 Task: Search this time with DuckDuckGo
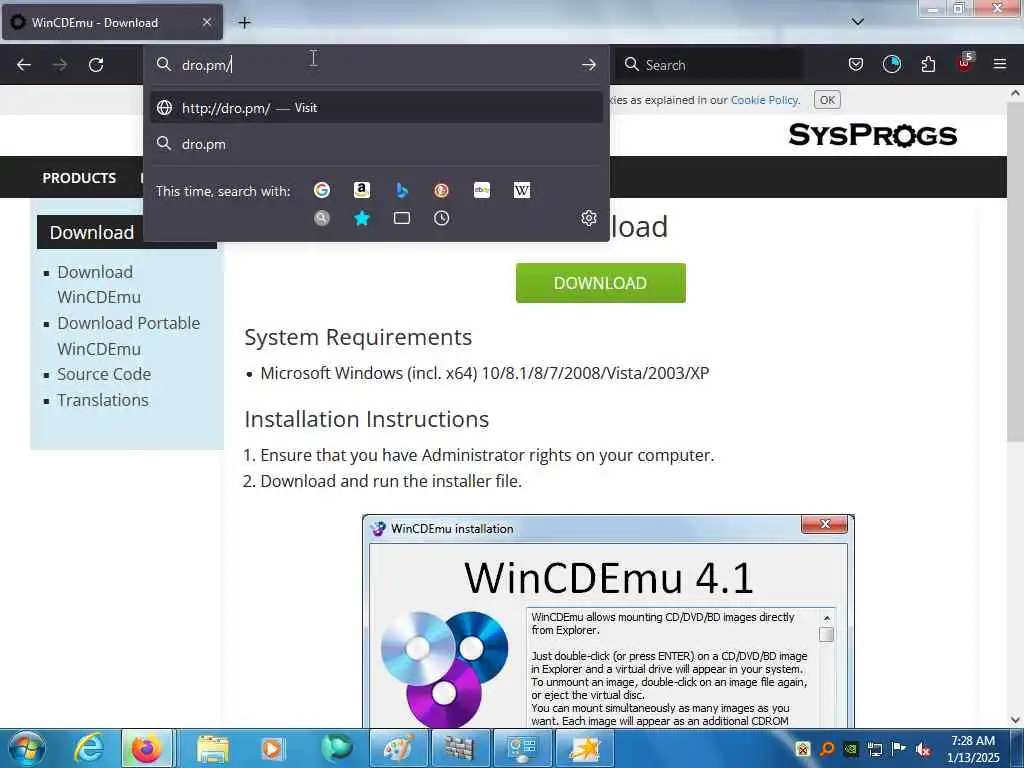441,190
